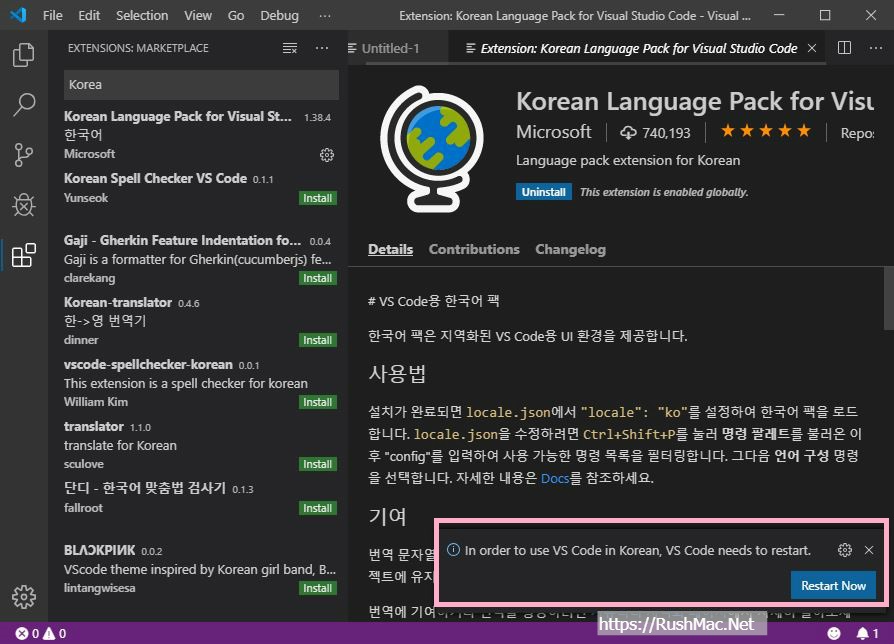Click the Microsoft publisher link
This screenshot has width=894, height=644.
pos(554,132)
